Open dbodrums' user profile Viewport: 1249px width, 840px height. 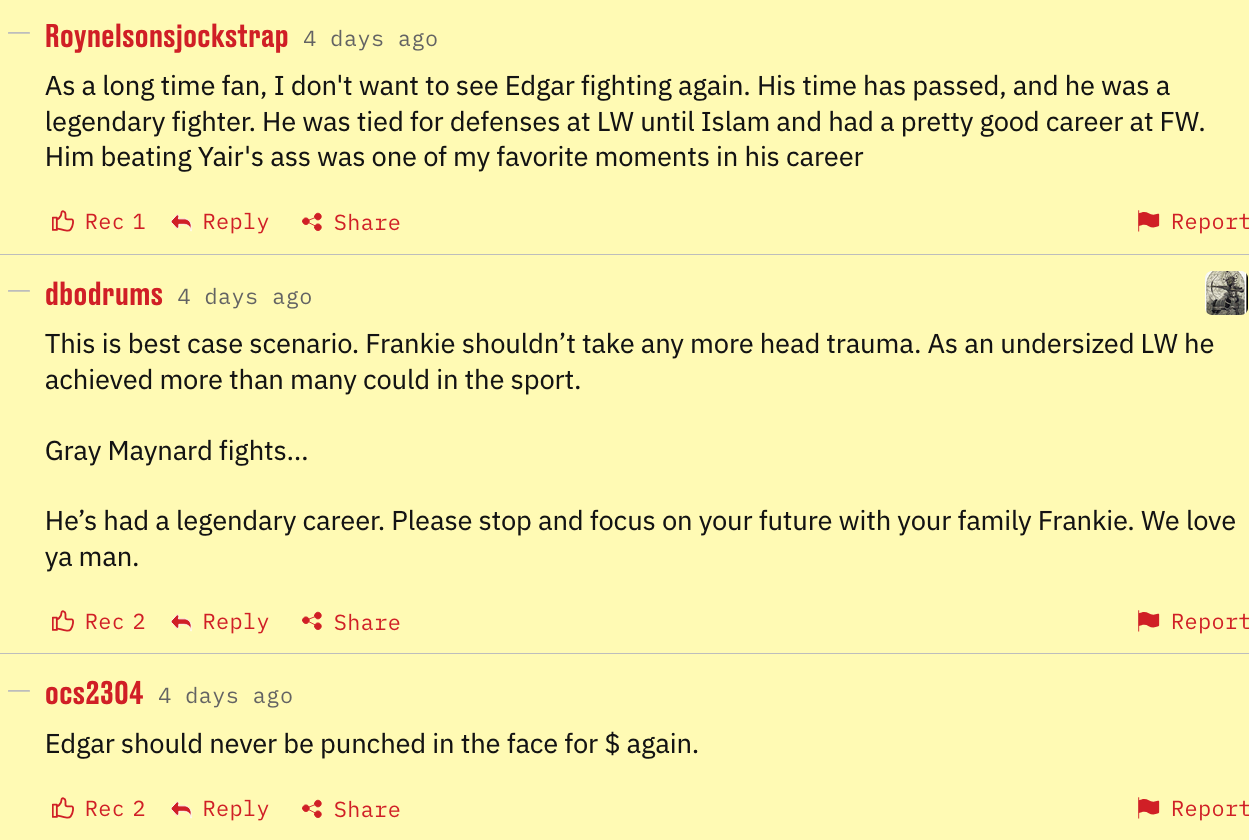pyautogui.click(x=104, y=295)
